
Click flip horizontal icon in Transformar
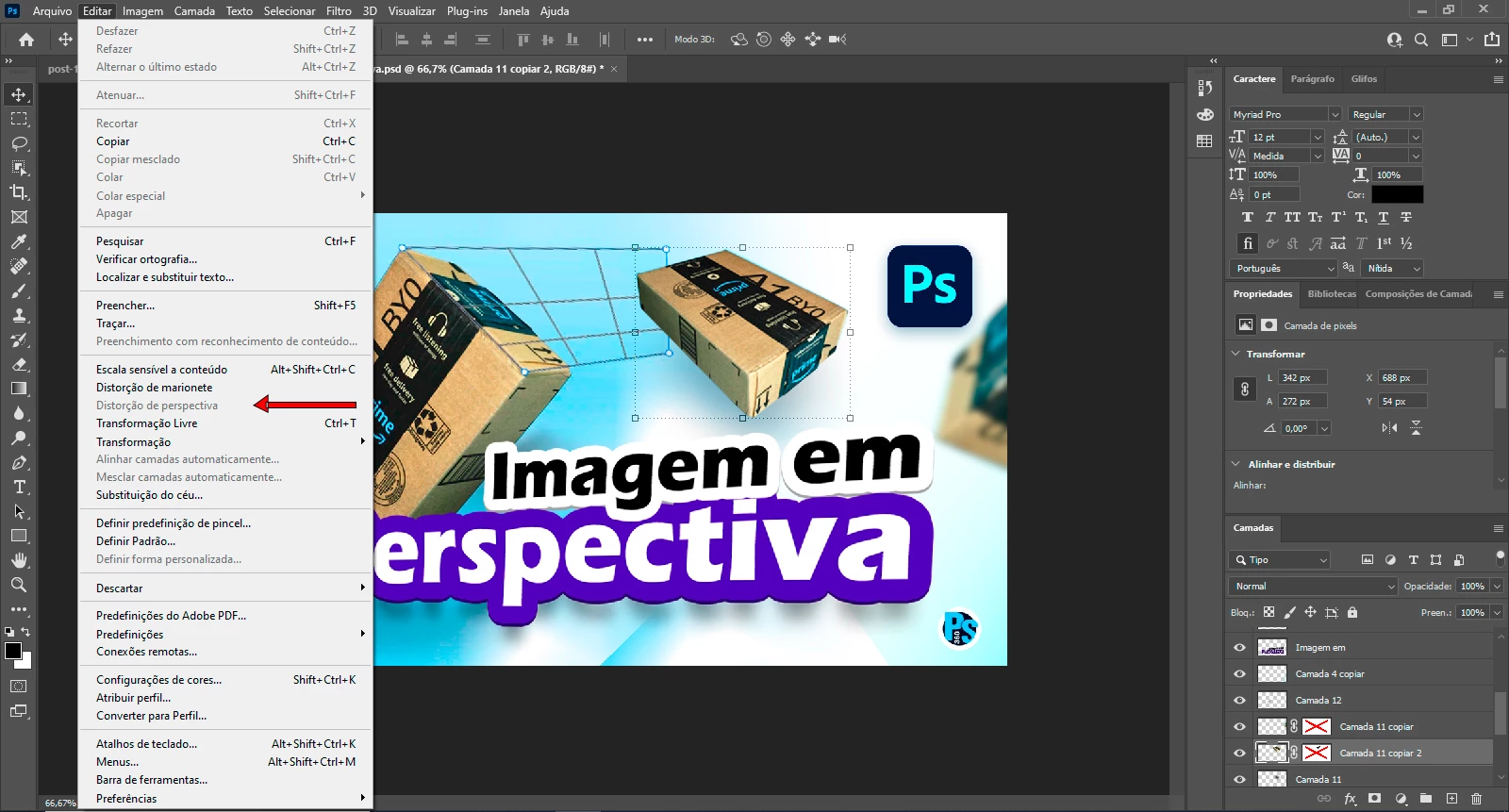pyautogui.click(x=1389, y=428)
